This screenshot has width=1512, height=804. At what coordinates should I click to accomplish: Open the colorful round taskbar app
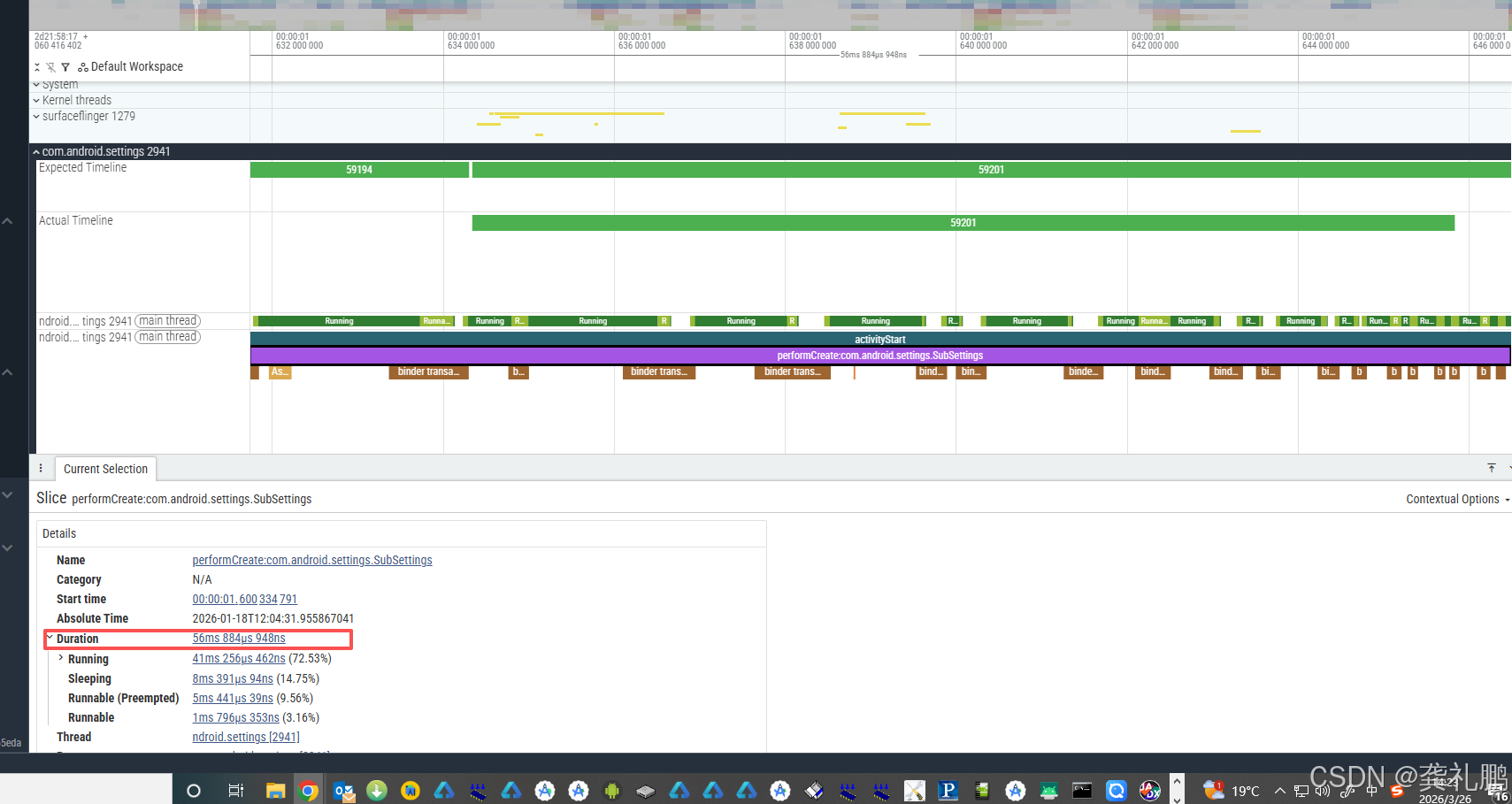[x=1150, y=791]
